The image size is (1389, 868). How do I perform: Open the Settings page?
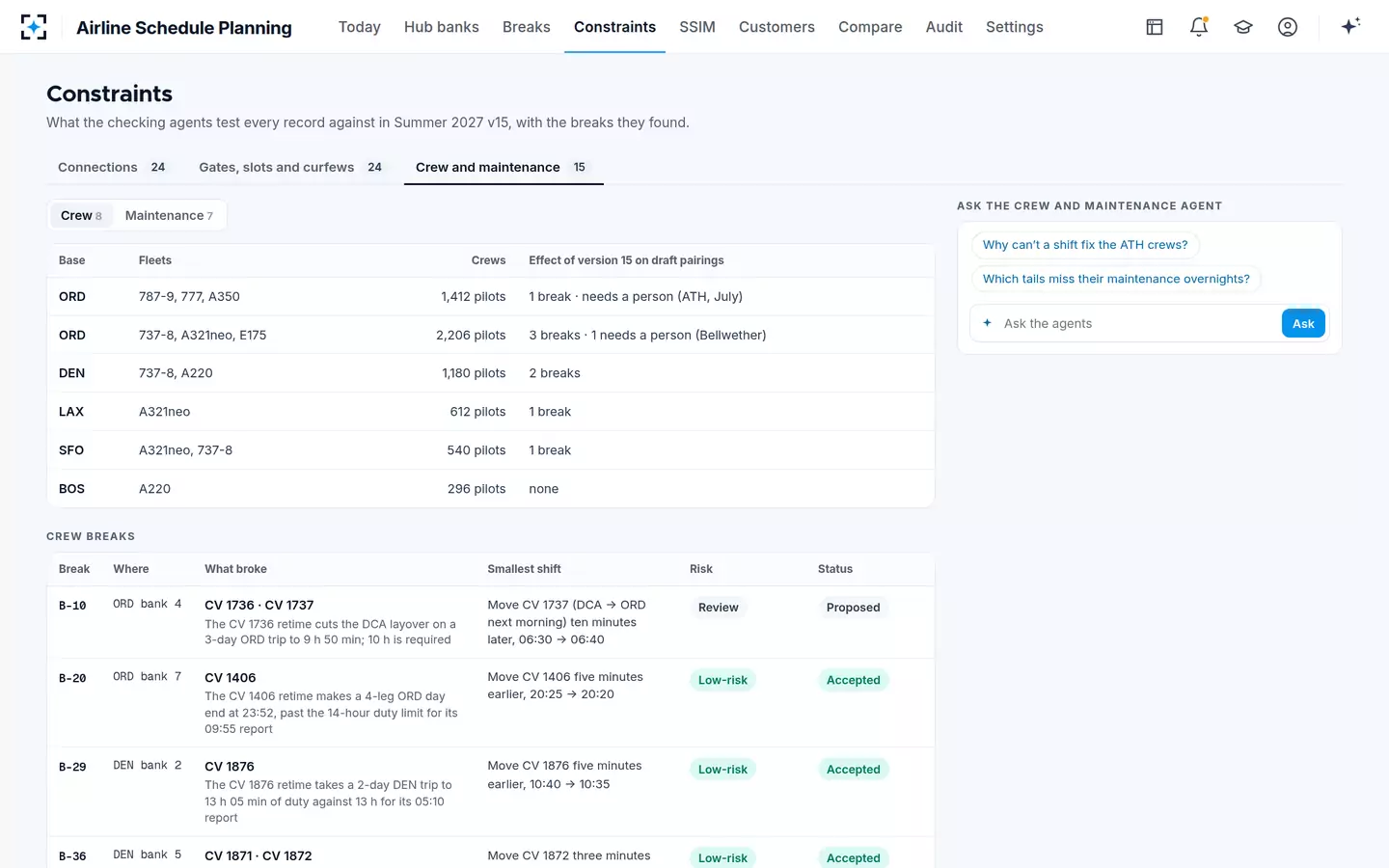(x=1014, y=27)
